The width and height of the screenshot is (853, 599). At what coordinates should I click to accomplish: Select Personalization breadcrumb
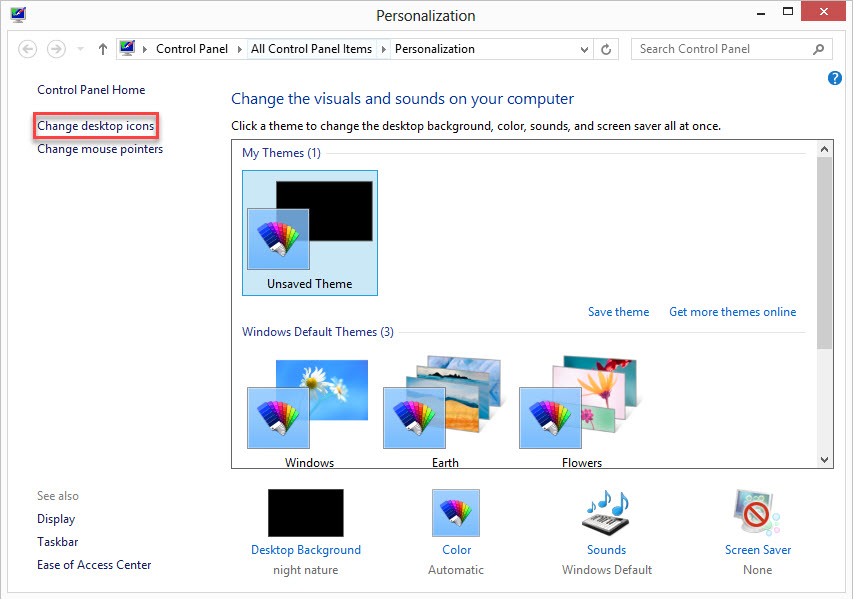[x=435, y=49]
